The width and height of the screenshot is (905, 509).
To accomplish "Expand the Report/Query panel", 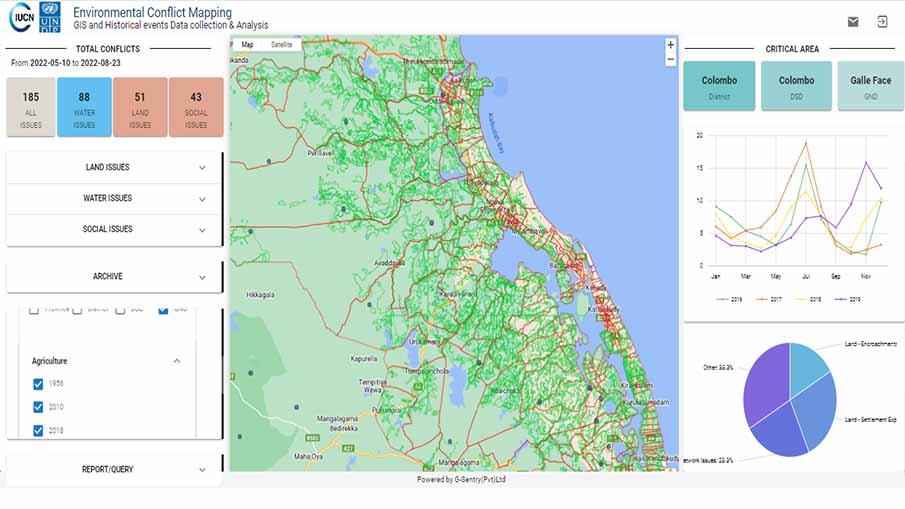I will coord(114,469).
